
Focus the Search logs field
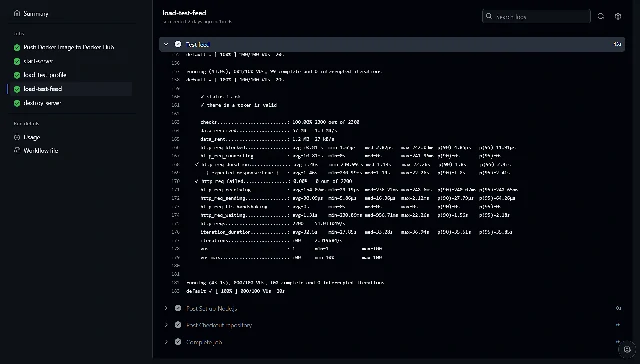[x=536, y=16]
